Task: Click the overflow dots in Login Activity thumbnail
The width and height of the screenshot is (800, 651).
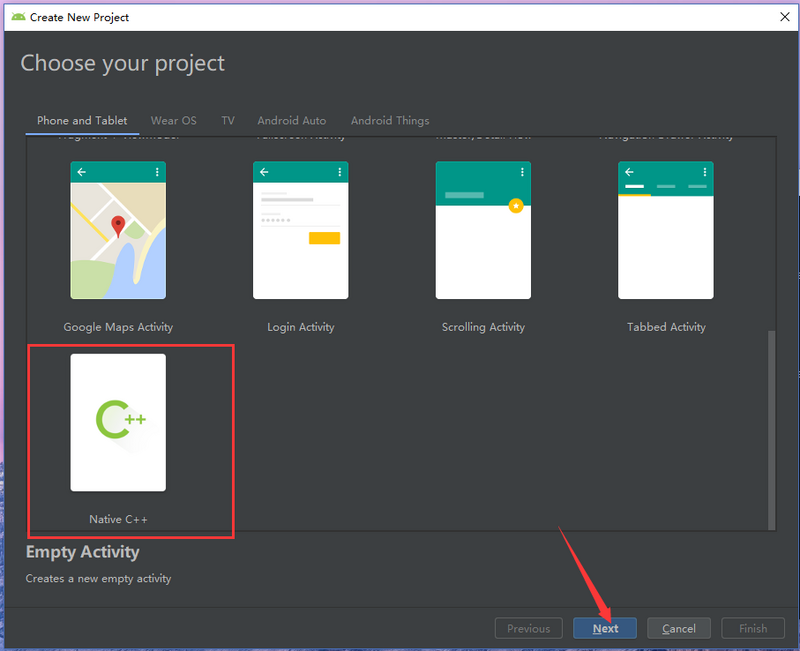Action: [x=339, y=172]
